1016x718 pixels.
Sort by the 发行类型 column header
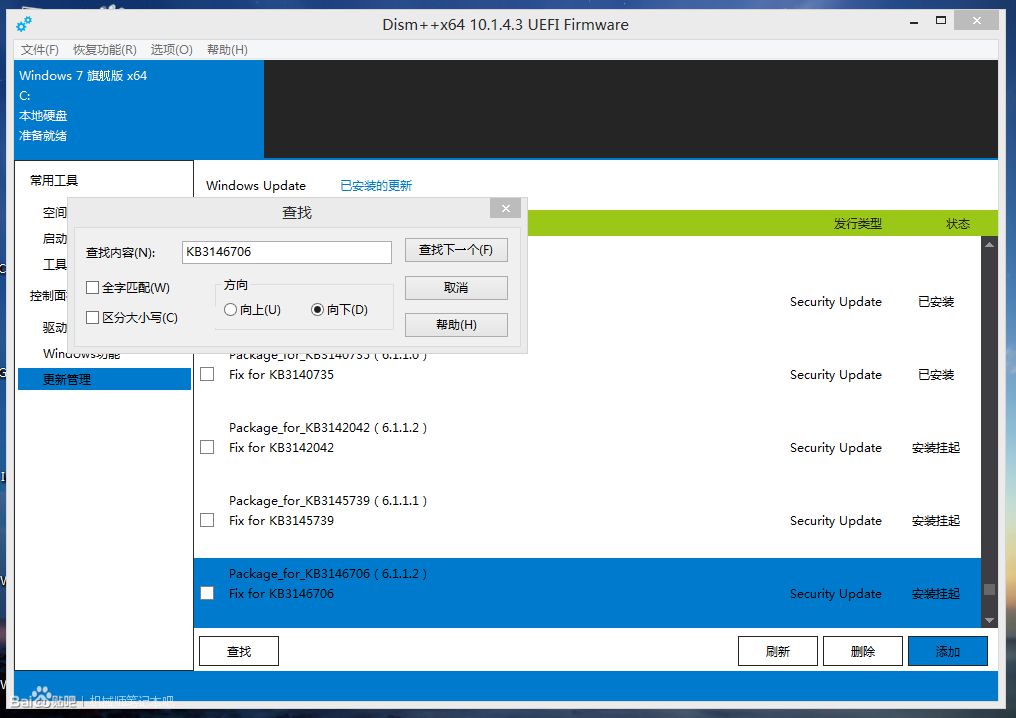click(x=858, y=224)
